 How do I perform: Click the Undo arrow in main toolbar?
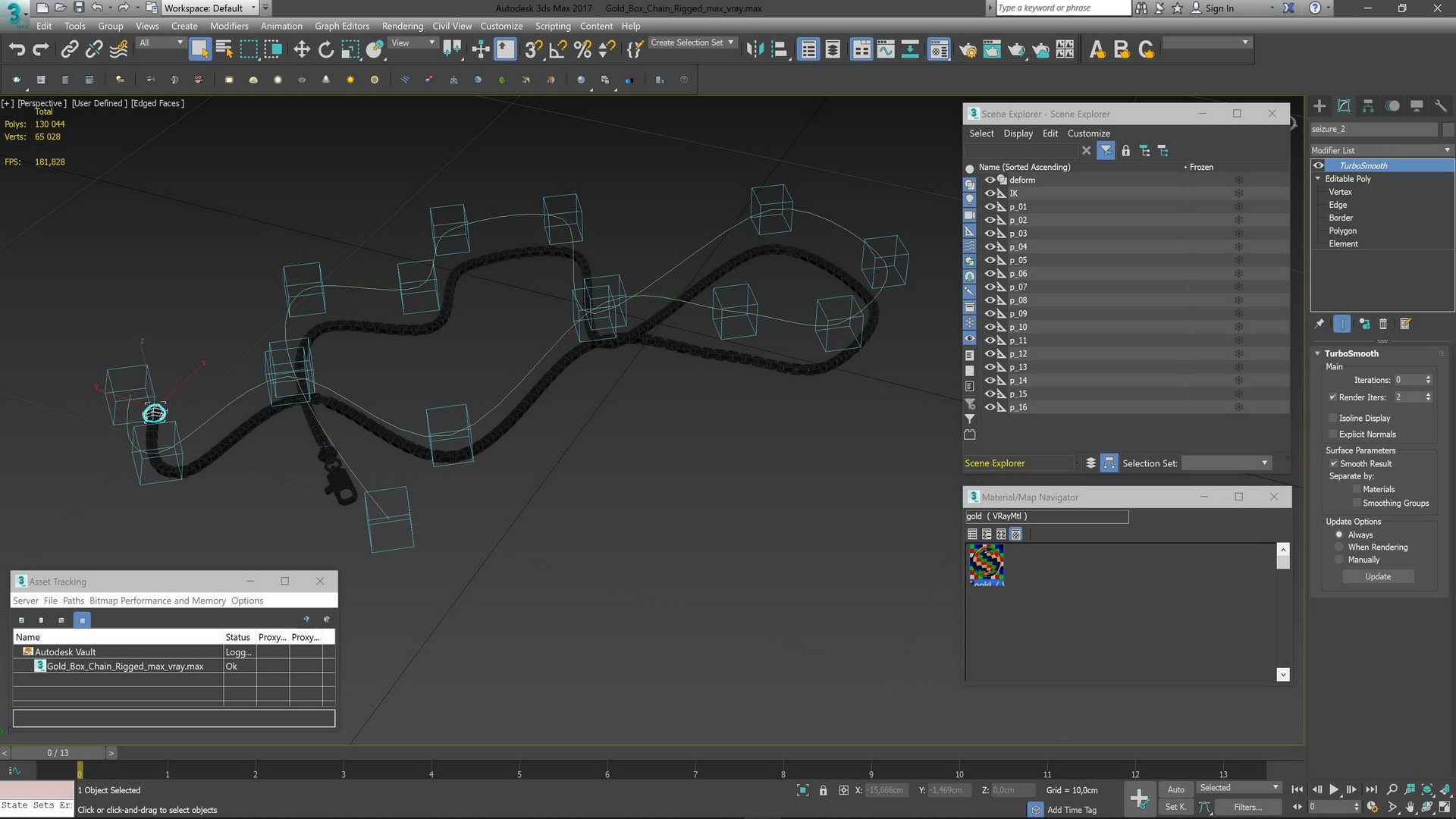17,50
